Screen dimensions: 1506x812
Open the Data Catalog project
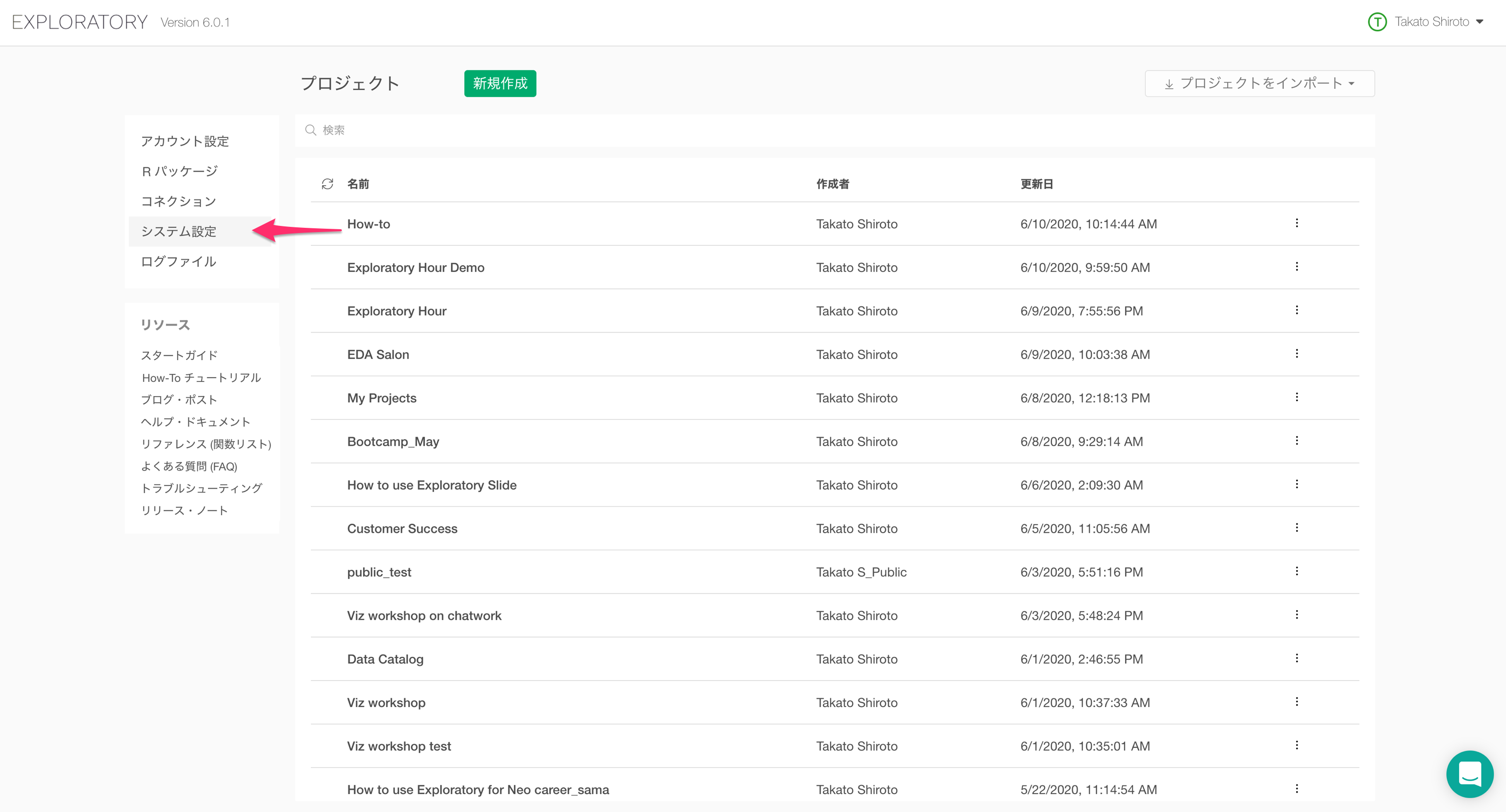pyautogui.click(x=385, y=659)
